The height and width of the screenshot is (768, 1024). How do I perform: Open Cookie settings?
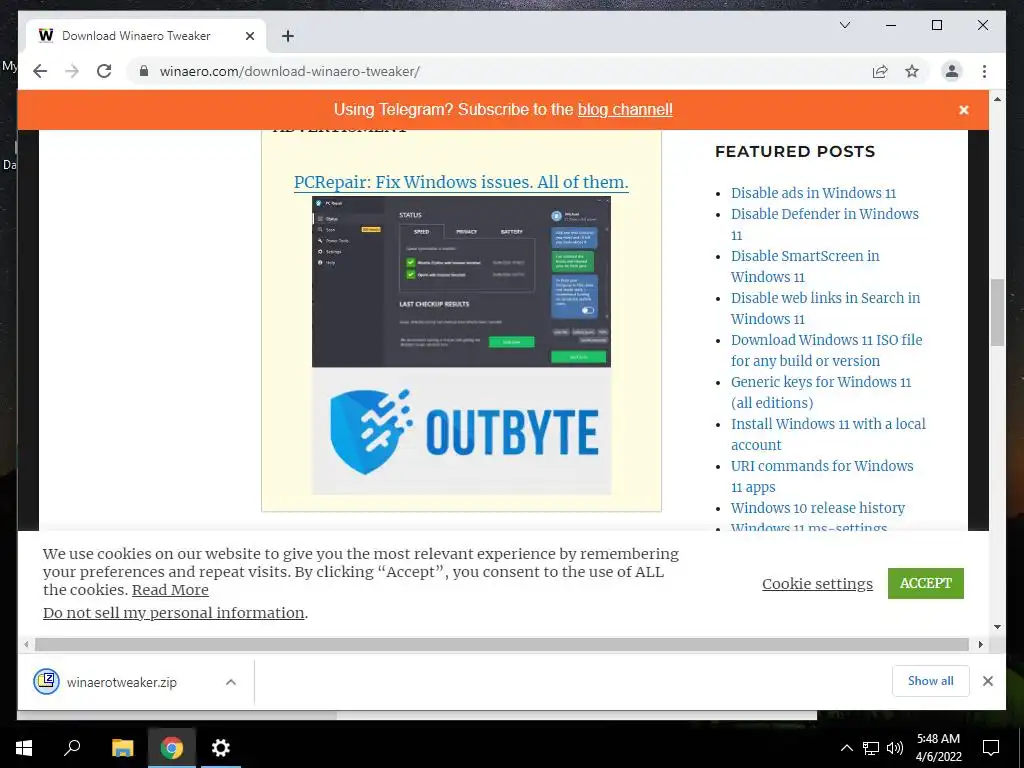tap(817, 583)
